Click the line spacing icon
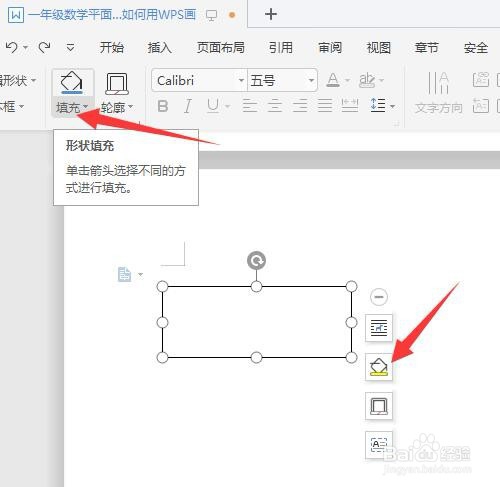The image size is (500, 487). pos(378,105)
